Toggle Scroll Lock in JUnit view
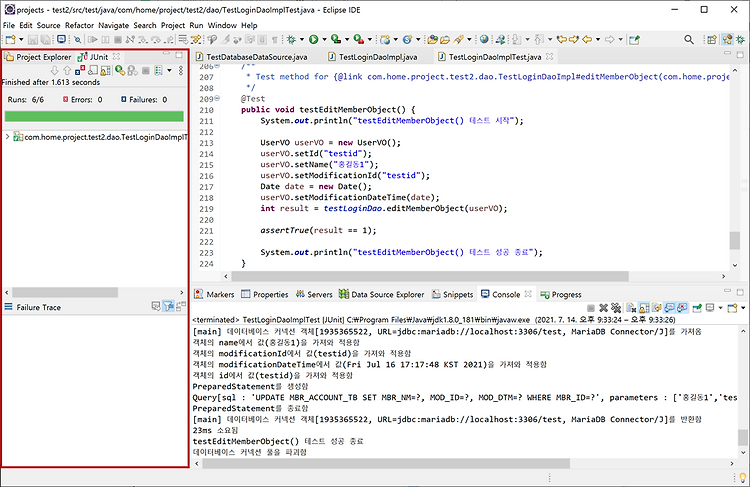Viewport: 750px width, 487px height. click(105, 70)
